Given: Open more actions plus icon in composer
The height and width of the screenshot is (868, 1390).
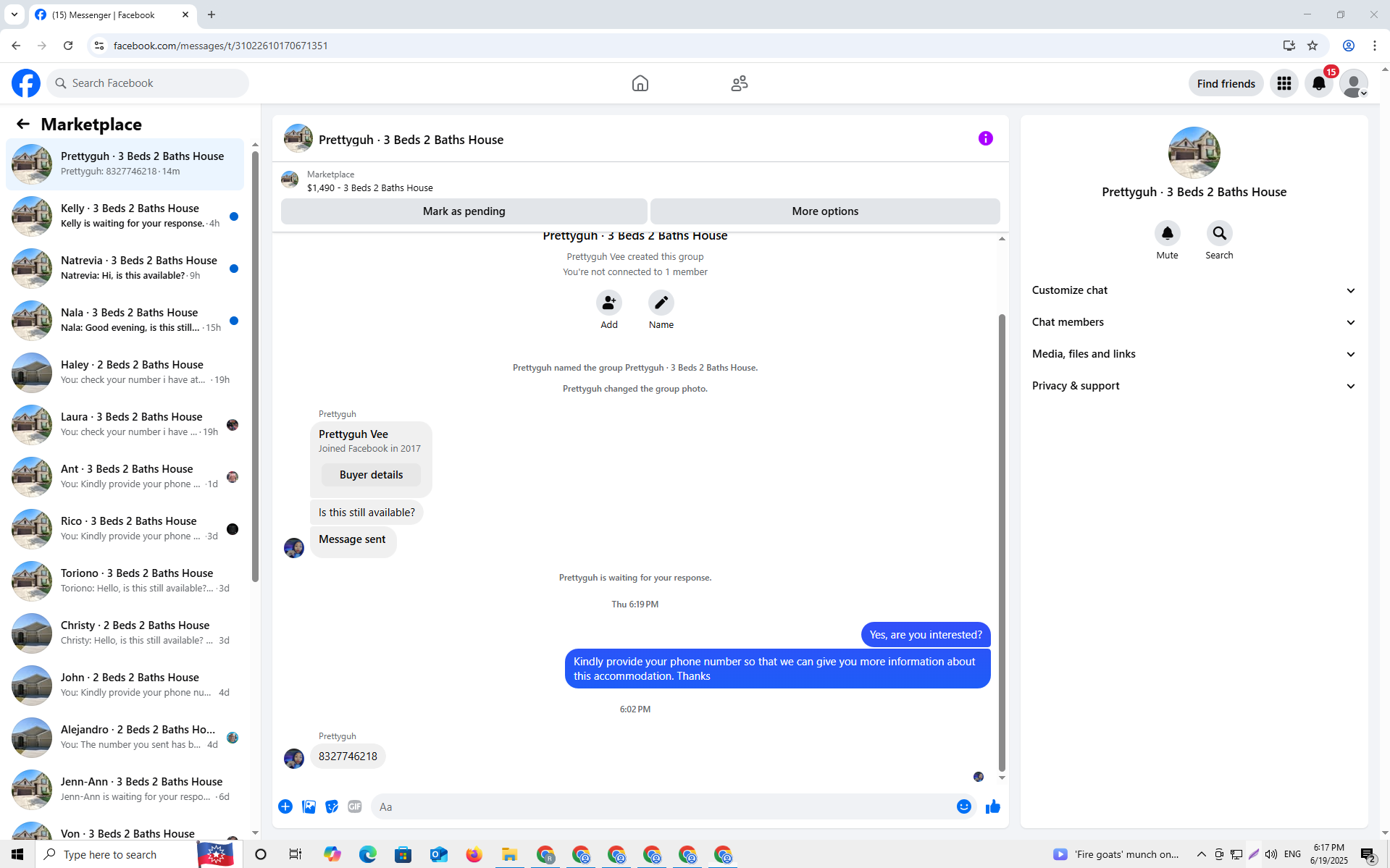Looking at the screenshot, I should (x=285, y=806).
